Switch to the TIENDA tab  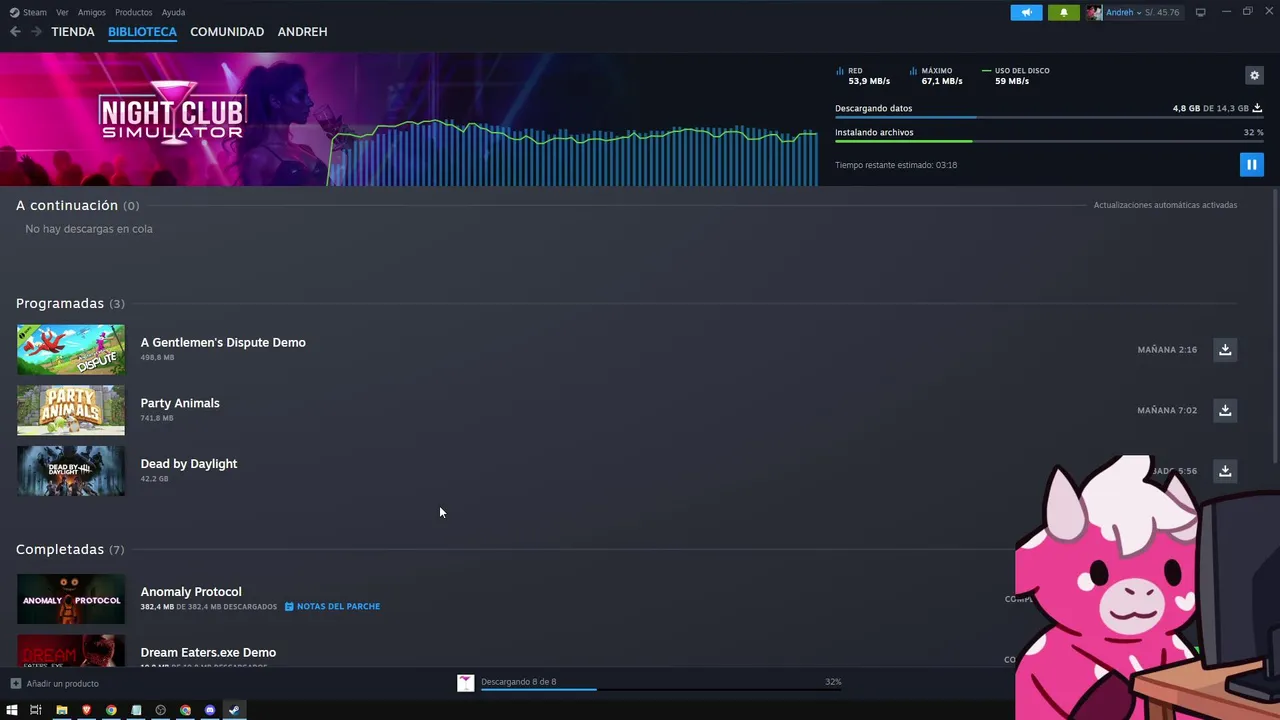point(73,31)
